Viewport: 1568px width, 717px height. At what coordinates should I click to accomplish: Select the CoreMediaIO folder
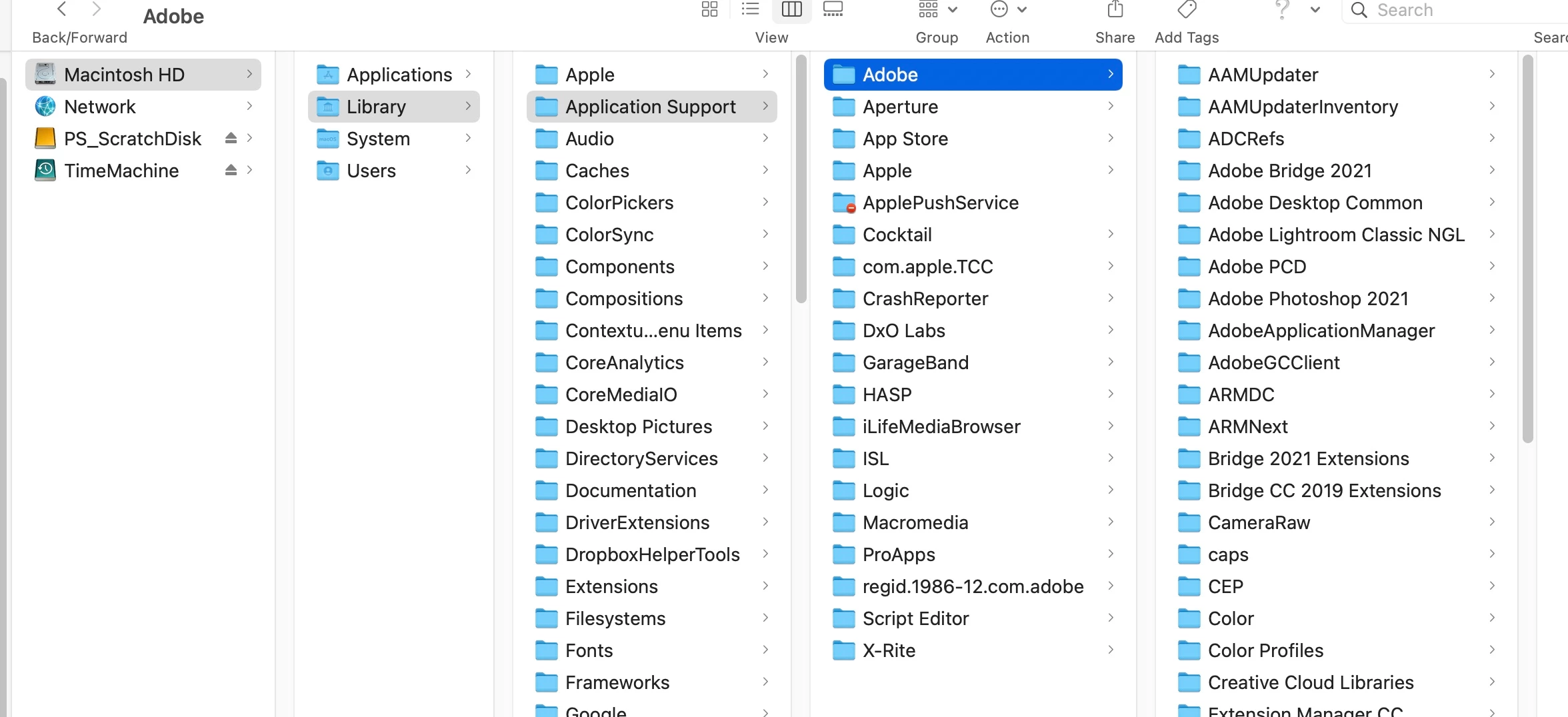tap(652, 394)
